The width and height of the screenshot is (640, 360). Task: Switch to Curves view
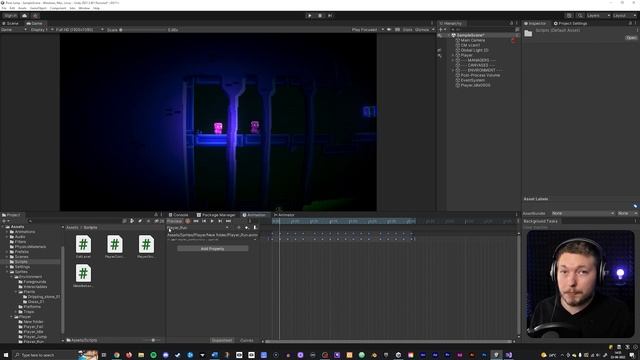click(247, 340)
